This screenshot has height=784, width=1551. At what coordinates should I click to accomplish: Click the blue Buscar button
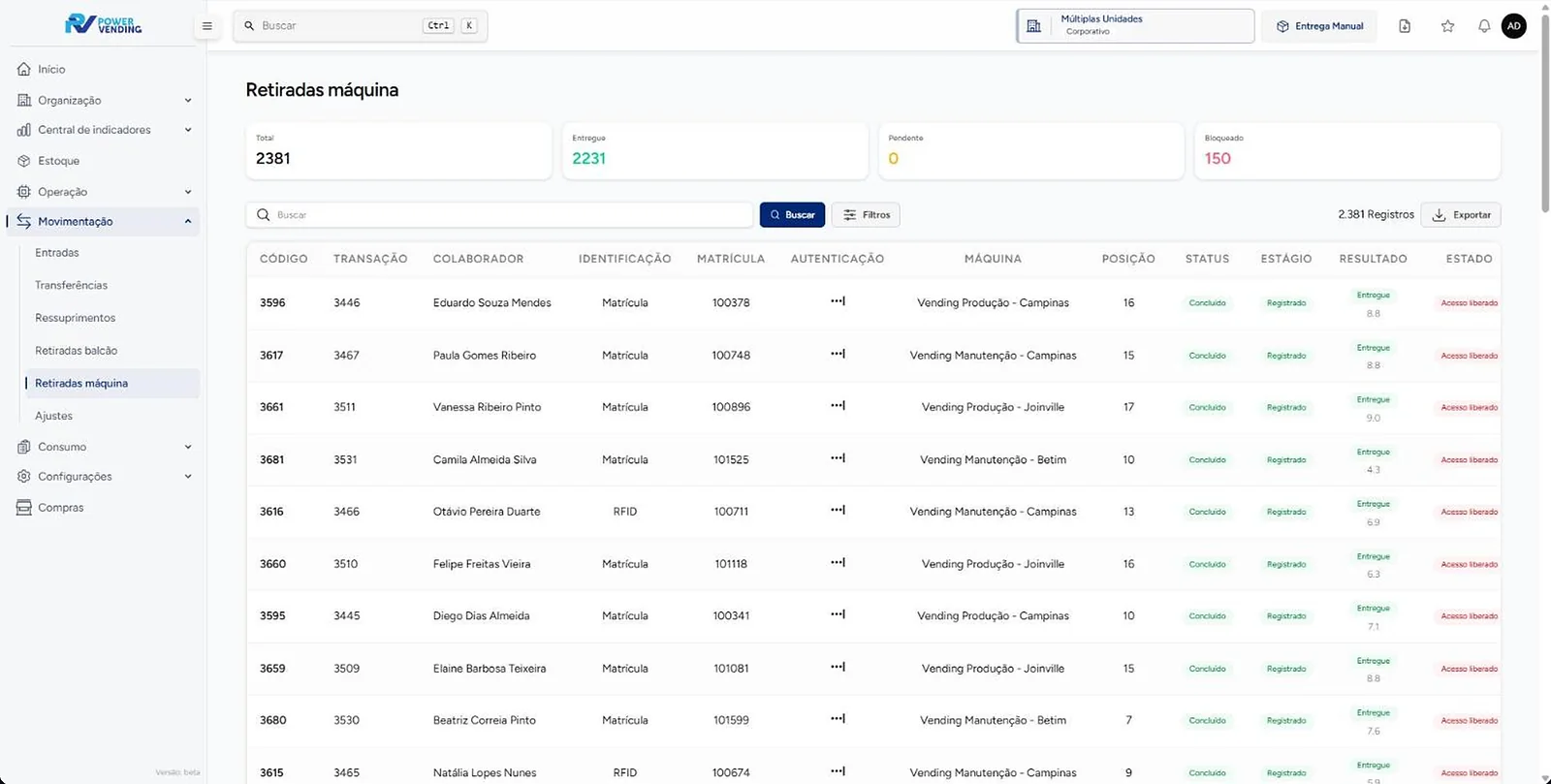click(792, 215)
